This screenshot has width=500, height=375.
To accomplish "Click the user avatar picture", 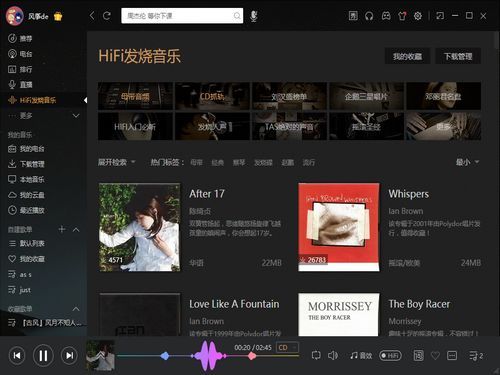I will point(15,16).
